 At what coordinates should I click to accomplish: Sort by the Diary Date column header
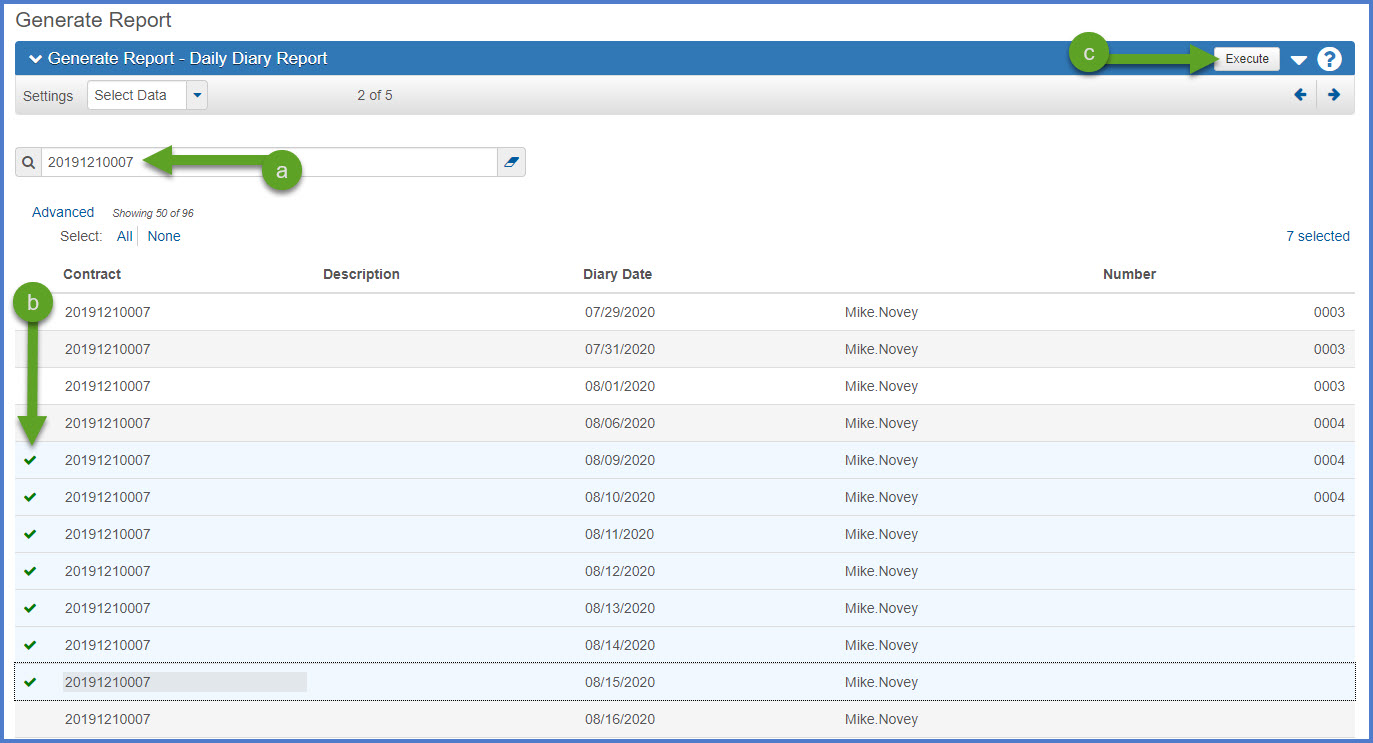click(617, 274)
